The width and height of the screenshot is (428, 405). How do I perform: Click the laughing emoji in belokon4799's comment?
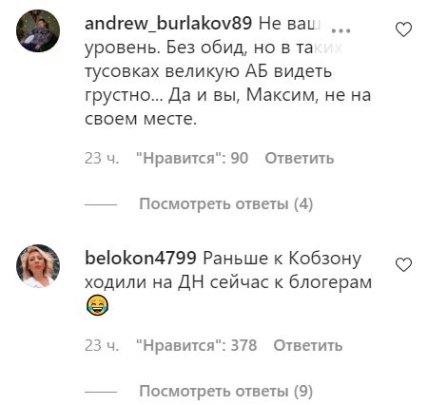point(97,306)
